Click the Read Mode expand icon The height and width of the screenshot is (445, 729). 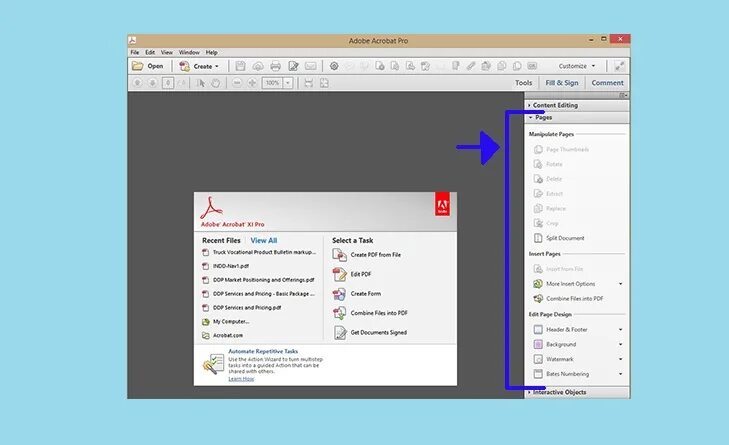620,66
